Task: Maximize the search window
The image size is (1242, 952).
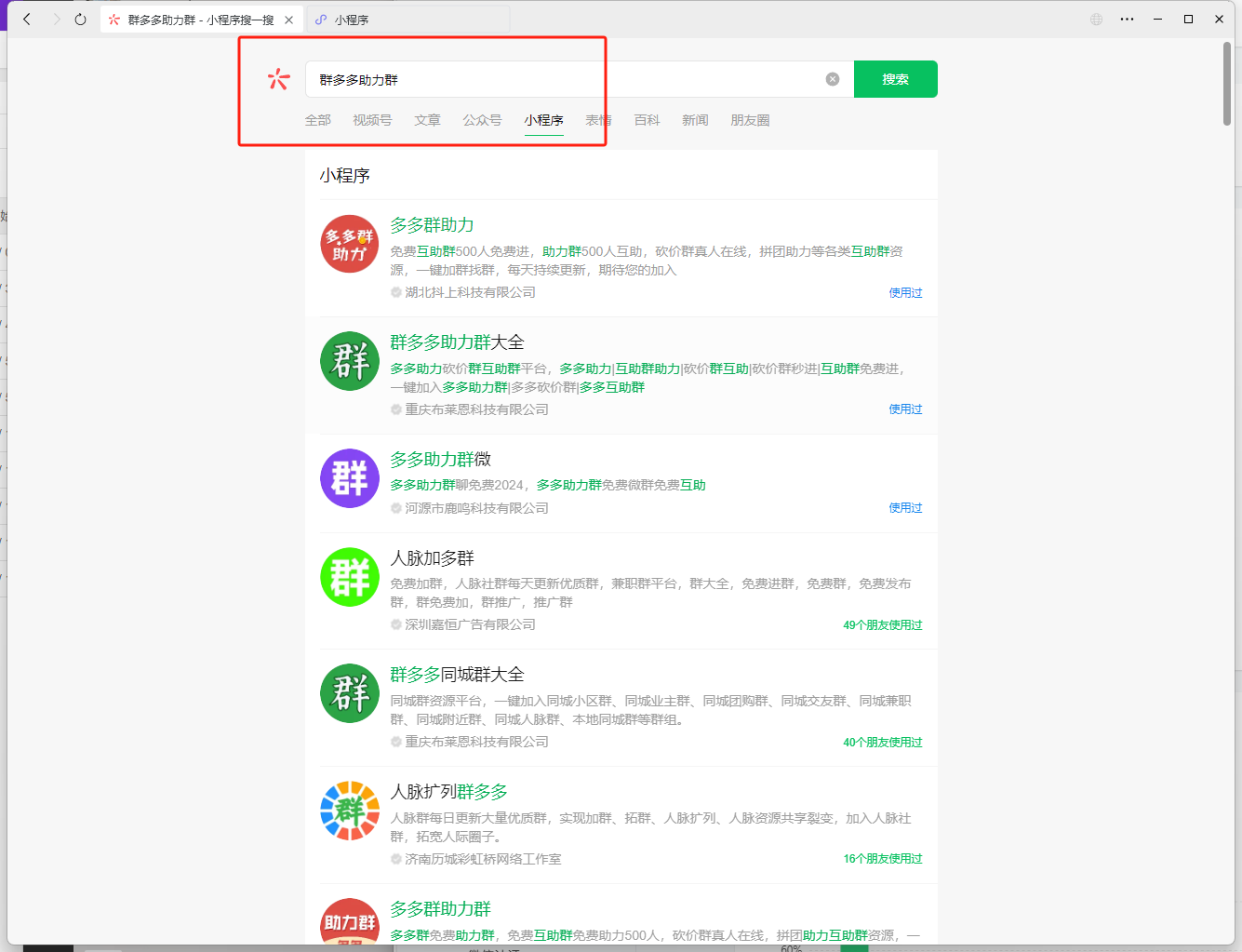Action: (1188, 19)
